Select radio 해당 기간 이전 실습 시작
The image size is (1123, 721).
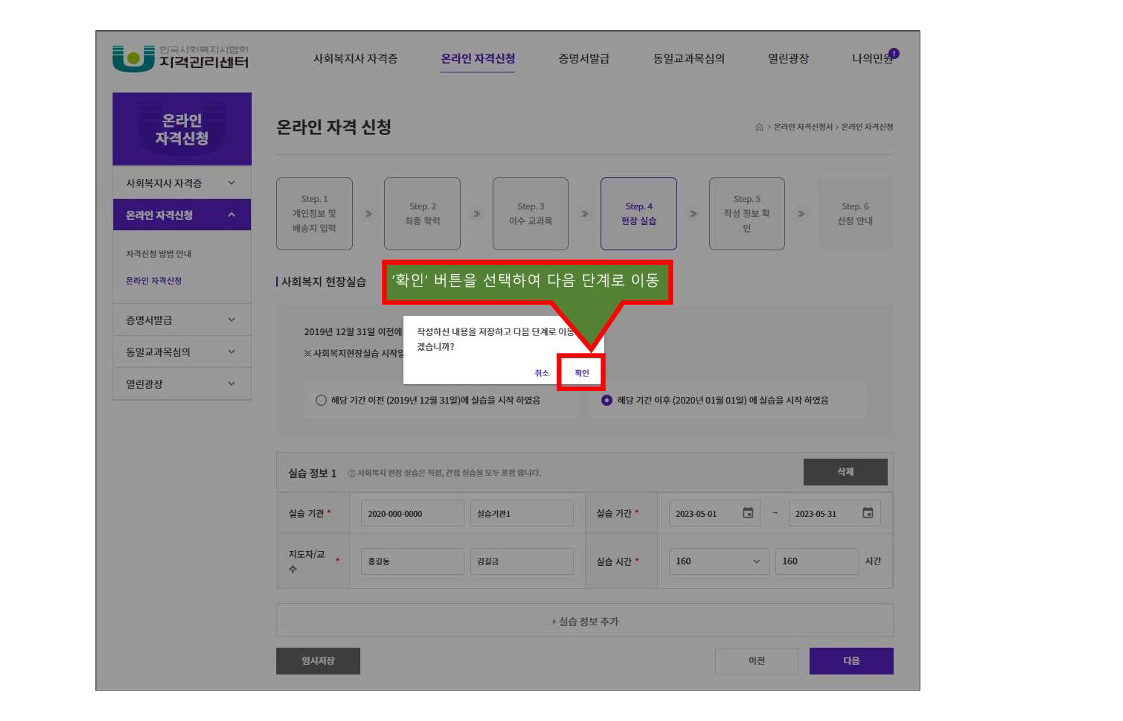321,400
